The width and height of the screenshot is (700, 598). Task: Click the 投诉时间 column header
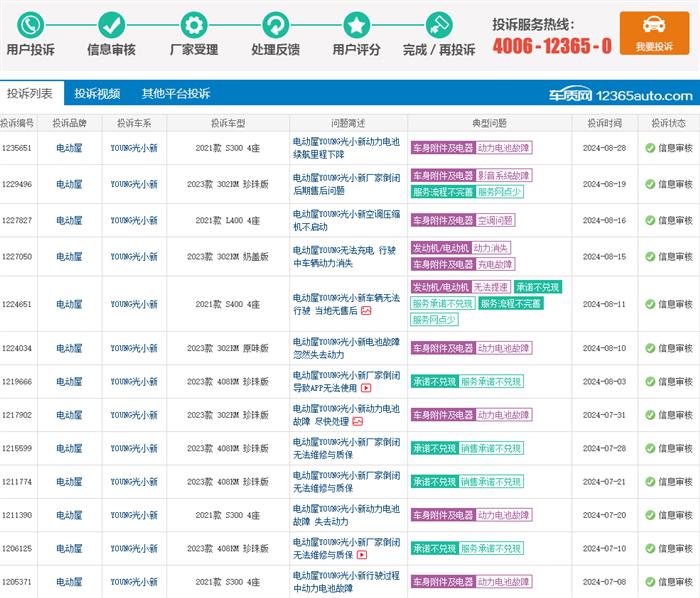pos(604,123)
